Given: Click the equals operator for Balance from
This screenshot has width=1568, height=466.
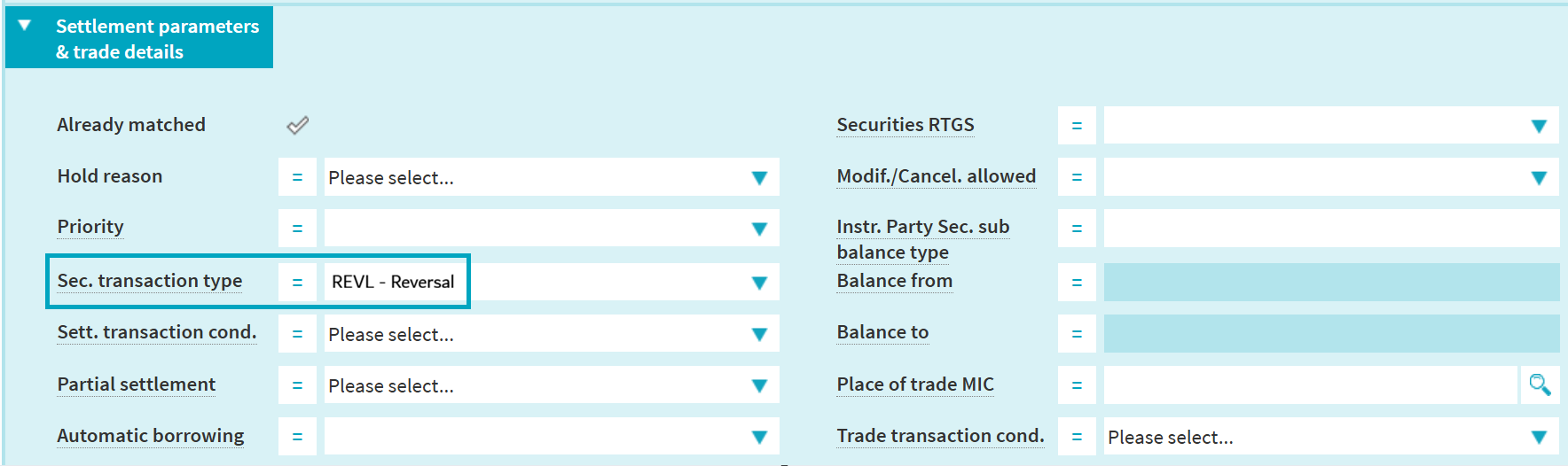Looking at the screenshot, I should click(1077, 283).
